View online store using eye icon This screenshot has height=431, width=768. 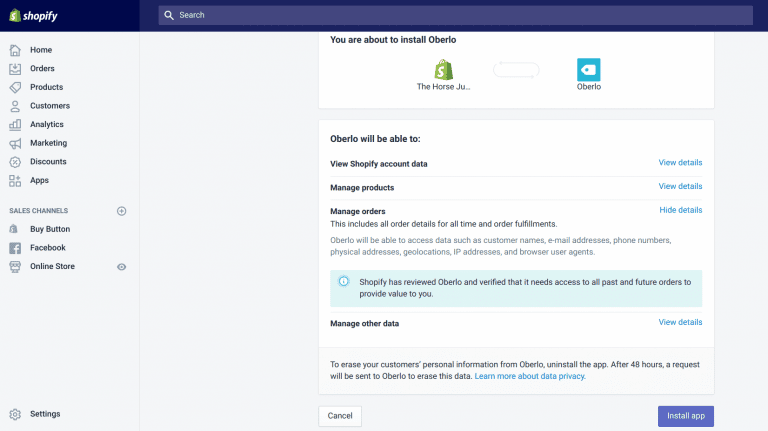click(121, 267)
